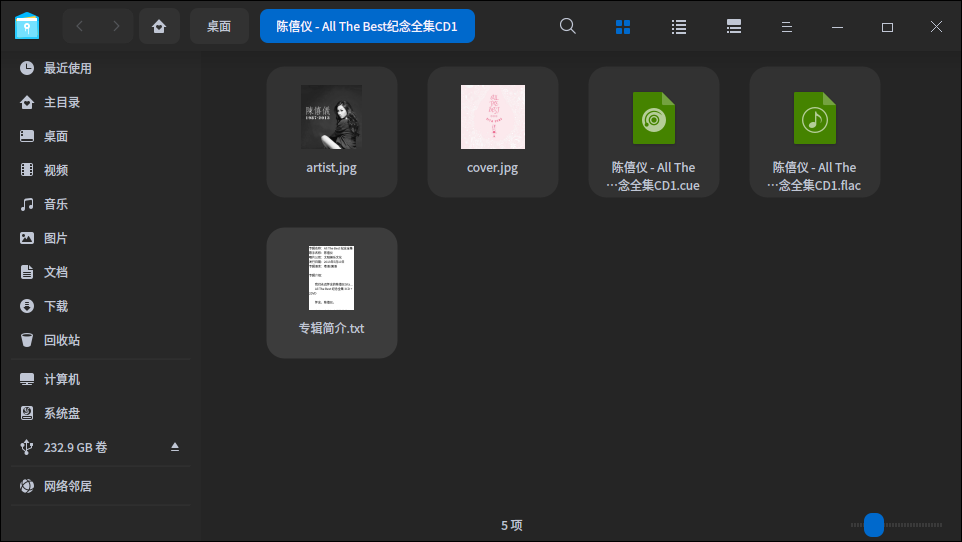The width and height of the screenshot is (962, 542).
Task: Click the 回收站 trash icon
Action: [27, 340]
